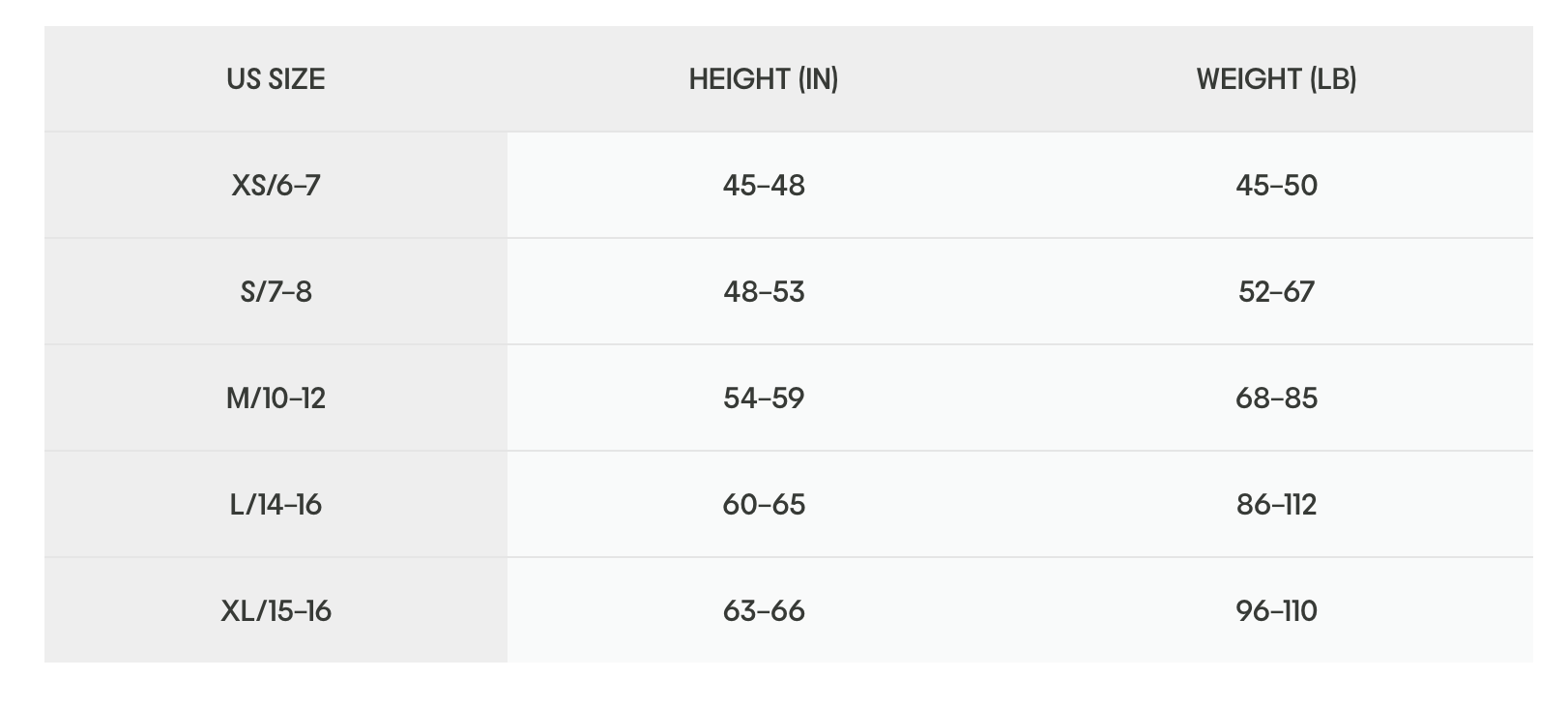Click the gray divider line between the S/7-8 and M/10-12 rows

coord(789,344)
